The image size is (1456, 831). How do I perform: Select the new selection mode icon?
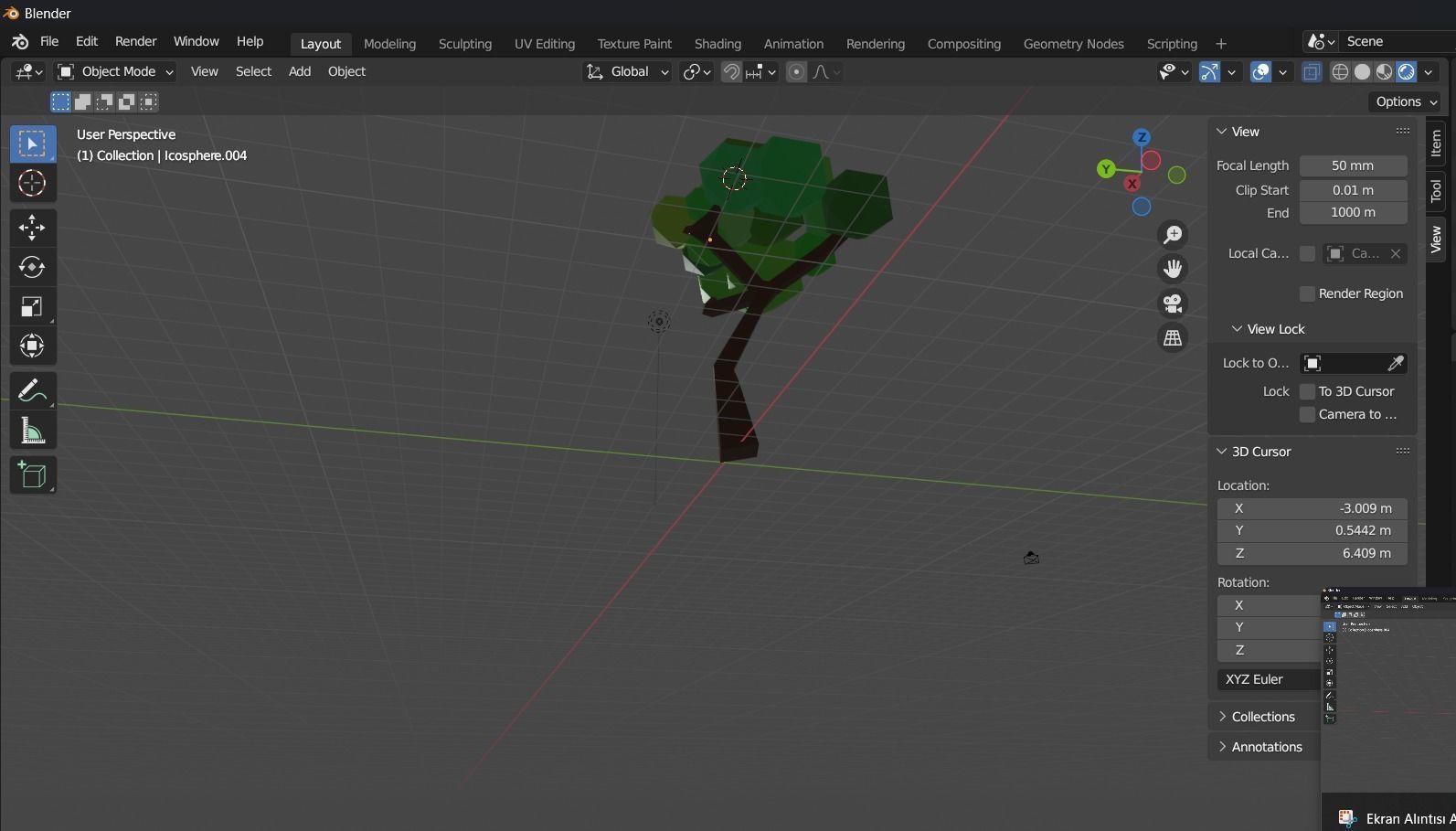pyautogui.click(x=61, y=101)
